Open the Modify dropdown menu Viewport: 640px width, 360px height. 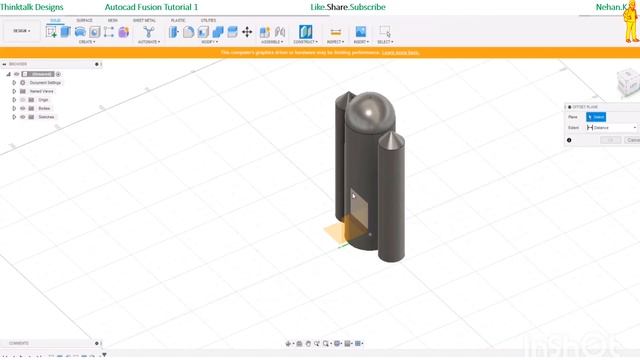point(210,42)
